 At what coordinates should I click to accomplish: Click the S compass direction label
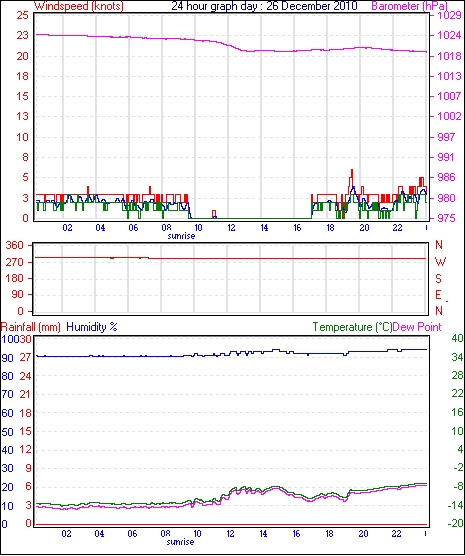point(438,279)
